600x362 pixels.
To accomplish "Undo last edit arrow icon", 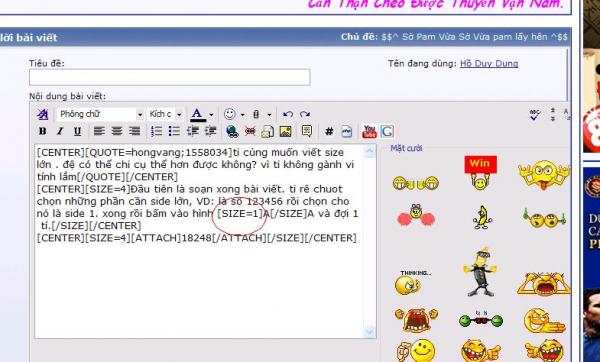I will tap(288, 114).
